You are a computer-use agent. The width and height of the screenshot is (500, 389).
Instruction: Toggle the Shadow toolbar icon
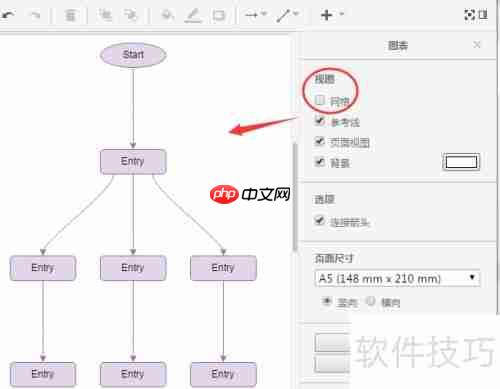click(219, 15)
